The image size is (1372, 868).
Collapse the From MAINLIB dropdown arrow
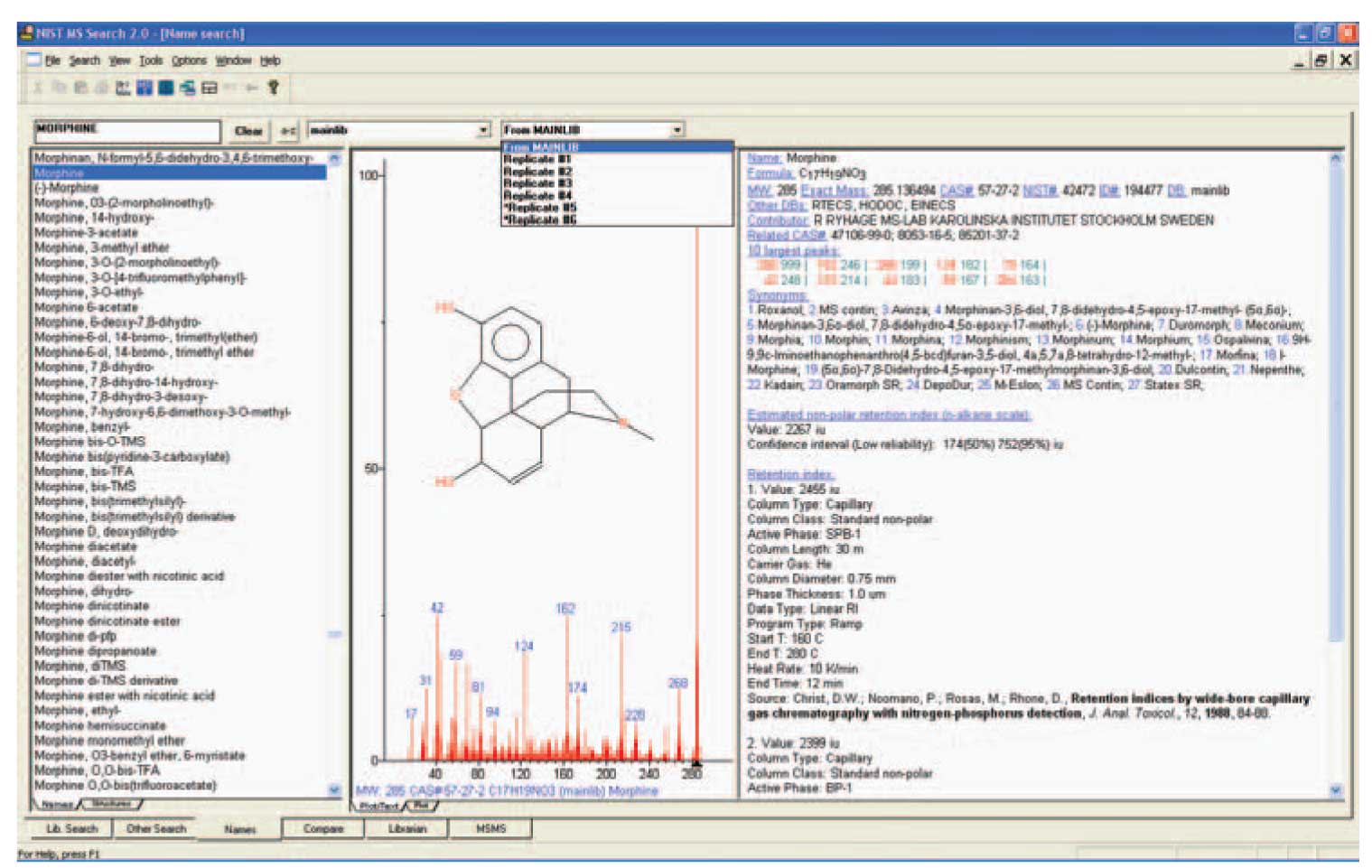[x=677, y=130]
